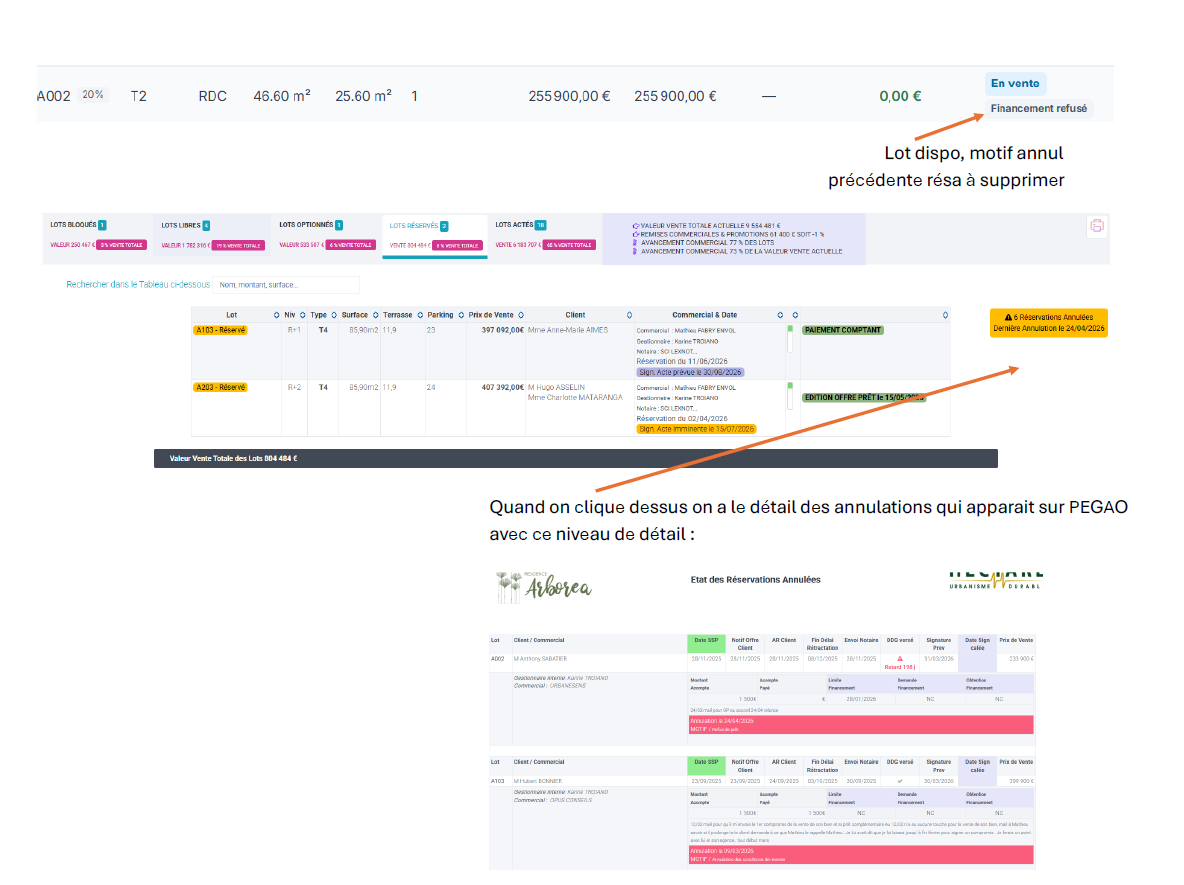Click the En vente status badge
The height and width of the screenshot is (885, 1184).
point(1015,83)
